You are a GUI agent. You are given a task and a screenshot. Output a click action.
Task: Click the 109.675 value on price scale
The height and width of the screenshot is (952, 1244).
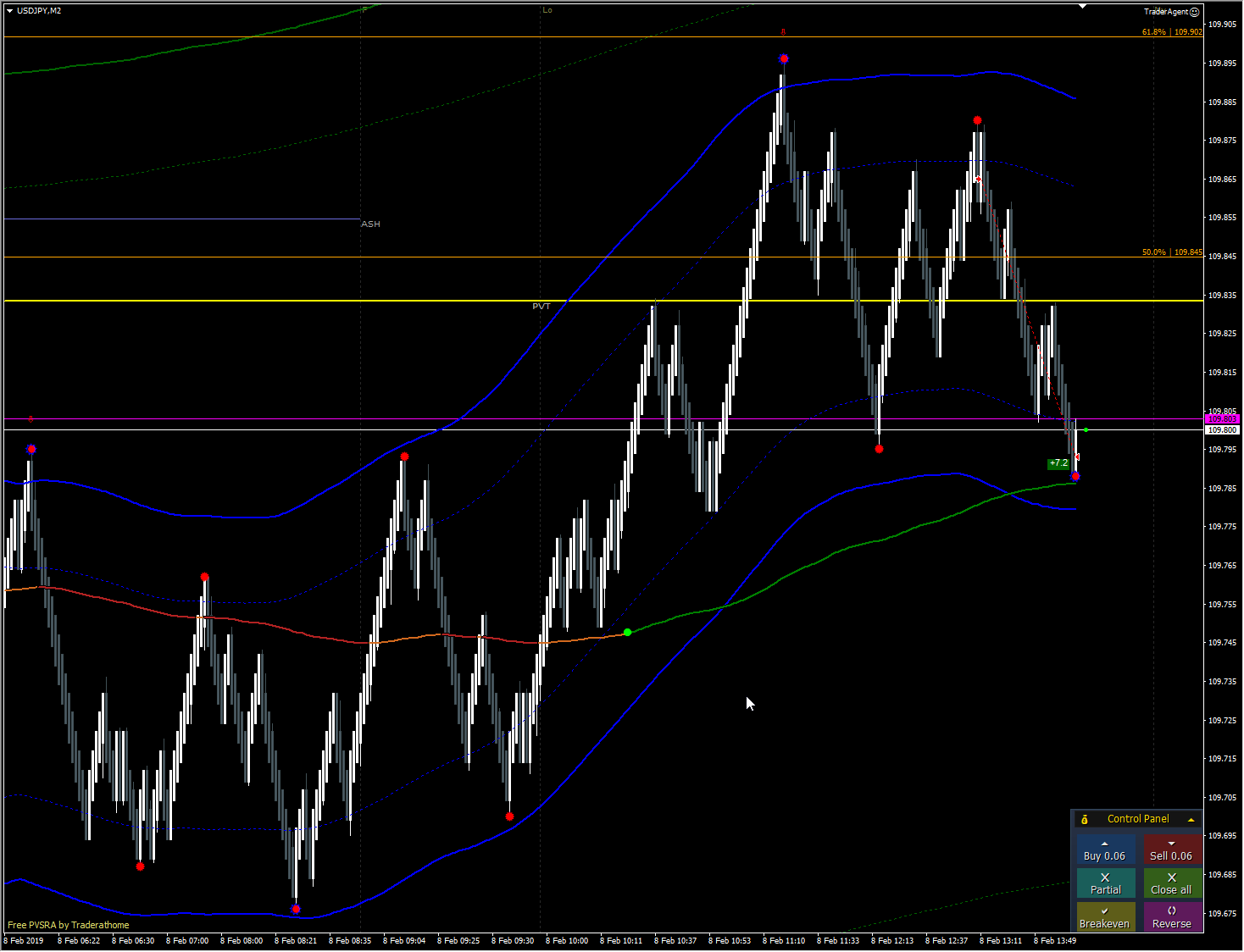point(1221,913)
